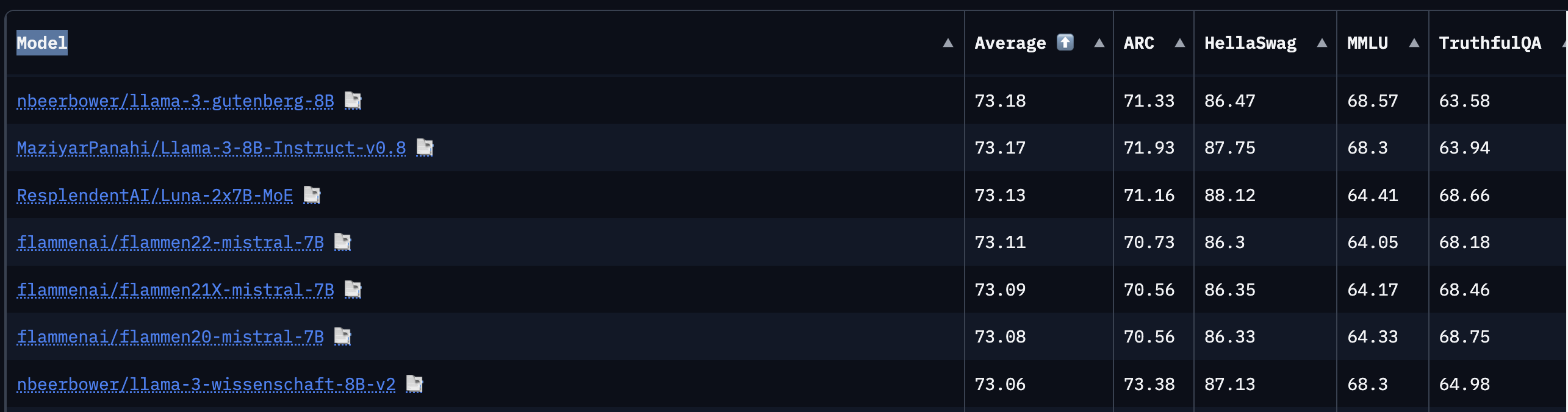
Task: Click the document icon beside flammen22-mistral-7B
Action: 342,242
